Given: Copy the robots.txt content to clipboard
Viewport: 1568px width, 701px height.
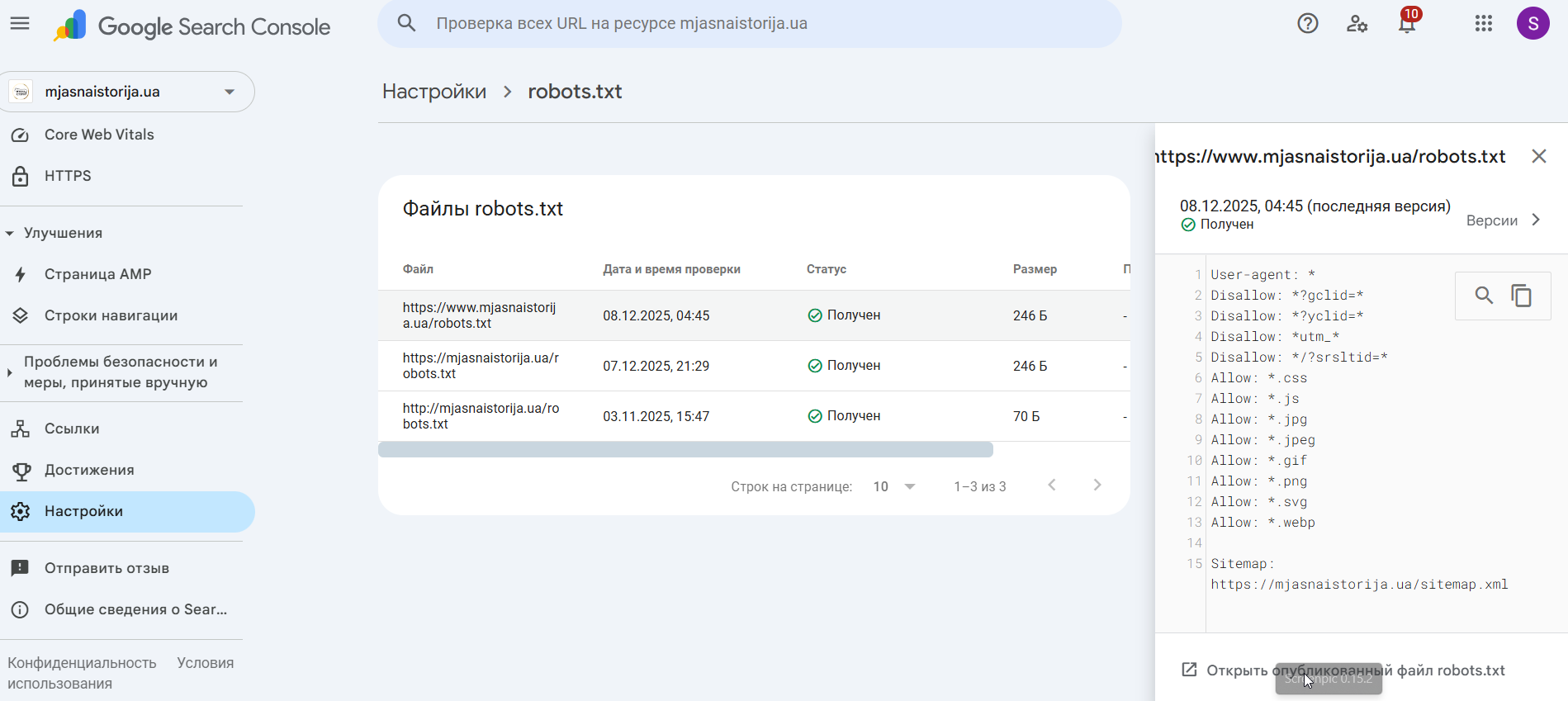Looking at the screenshot, I should pyautogui.click(x=1522, y=296).
